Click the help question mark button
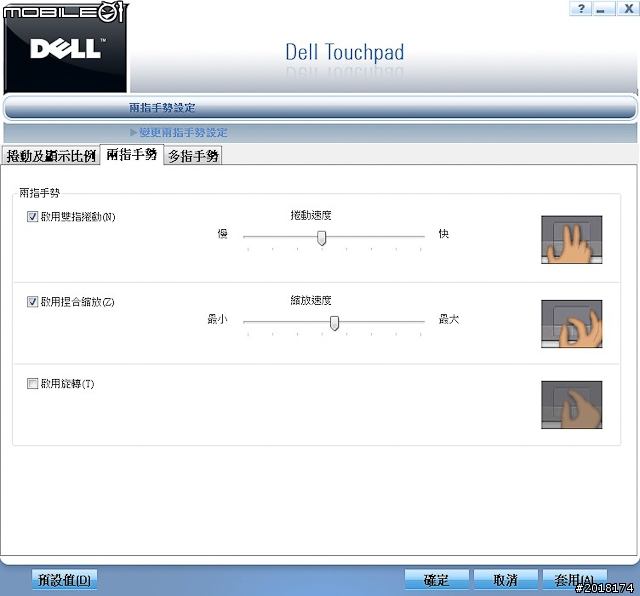 click(x=581, y=9)
